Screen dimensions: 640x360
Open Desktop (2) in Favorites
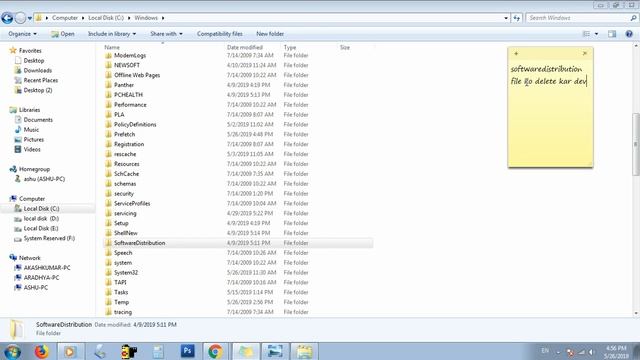[x=38, y=90]
